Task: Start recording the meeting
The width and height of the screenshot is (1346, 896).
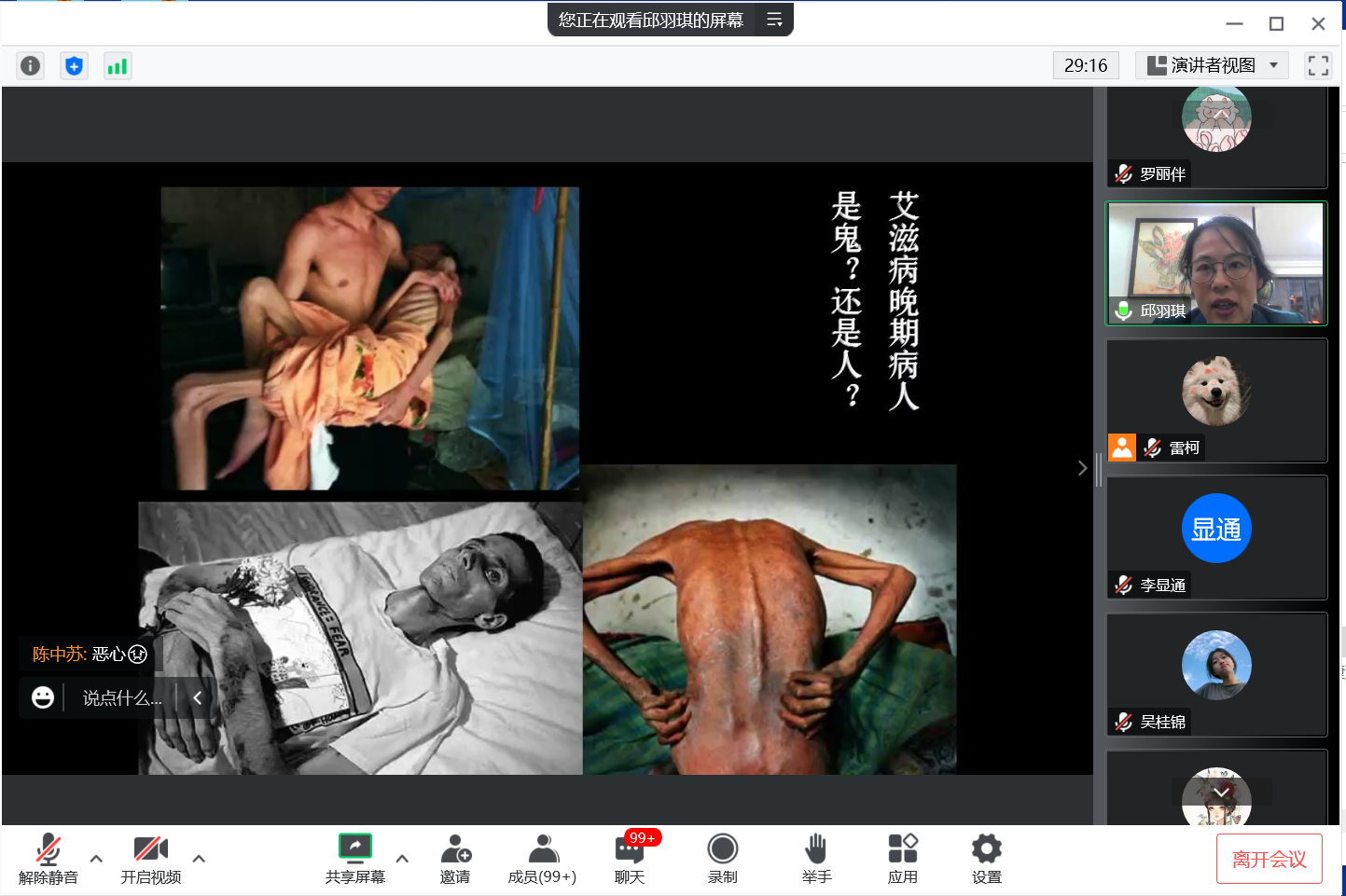Action: [x=722, y=859]
